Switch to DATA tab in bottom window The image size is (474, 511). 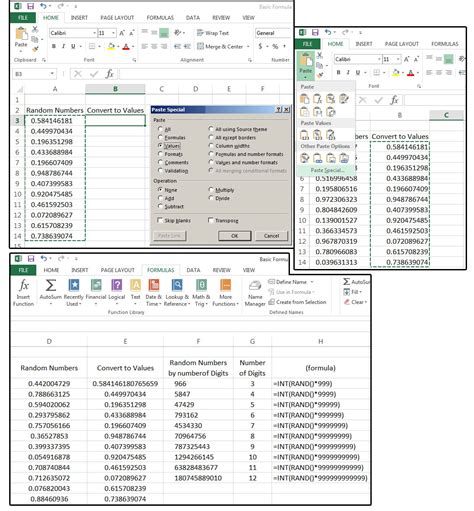coord(193,270)
